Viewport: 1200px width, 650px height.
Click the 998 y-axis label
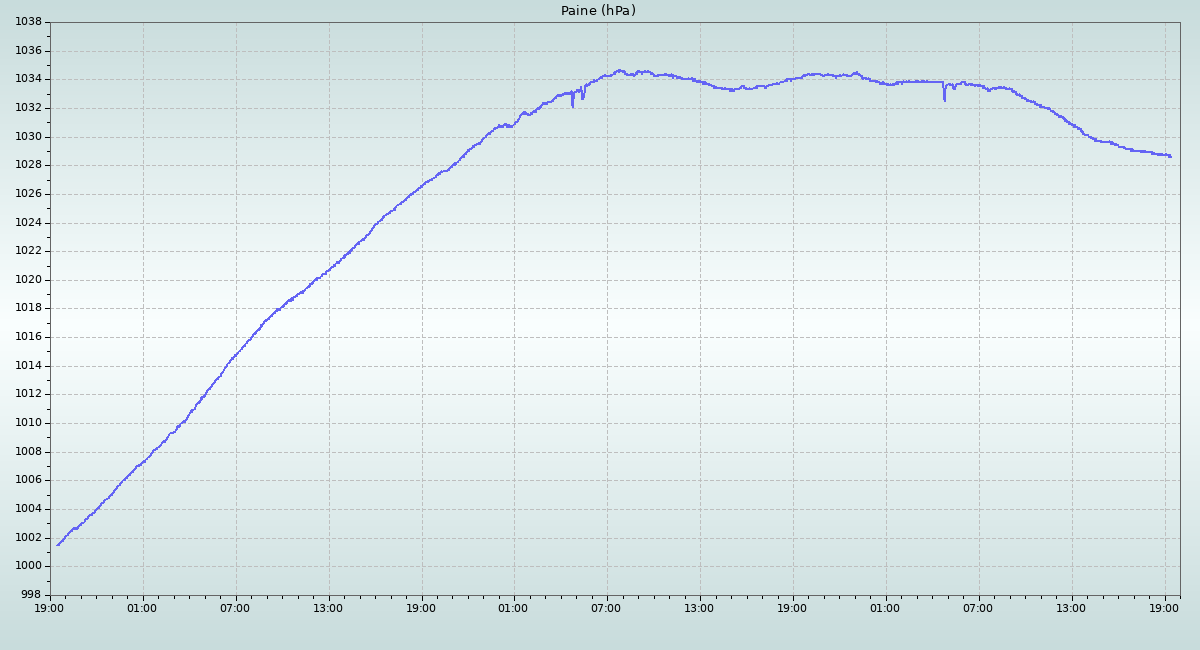[32, 595]
